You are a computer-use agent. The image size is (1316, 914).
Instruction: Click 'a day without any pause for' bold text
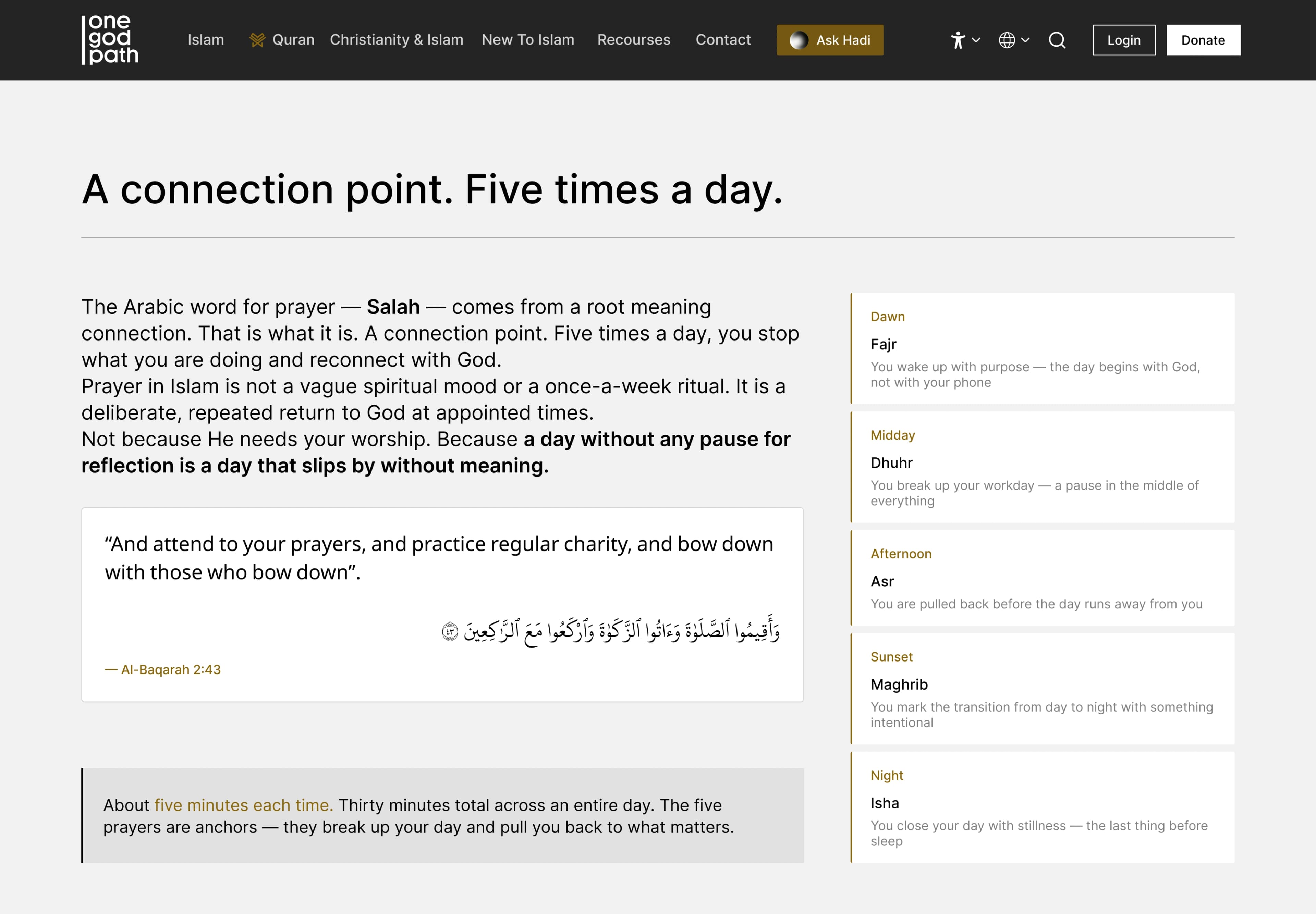(x=657, y=439)
